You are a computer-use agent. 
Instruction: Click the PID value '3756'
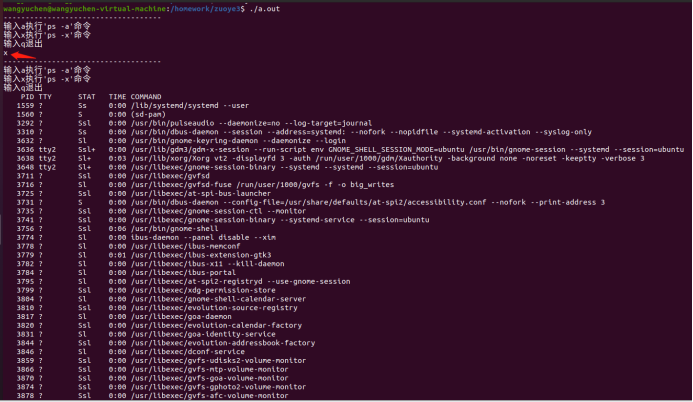pos(25,228)
